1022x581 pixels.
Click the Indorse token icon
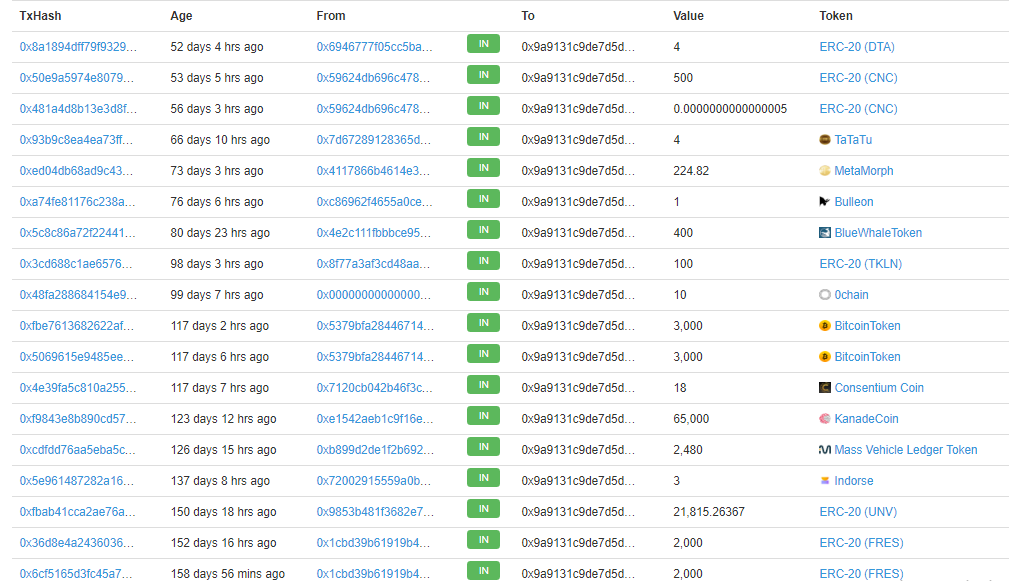coord(825,481)
